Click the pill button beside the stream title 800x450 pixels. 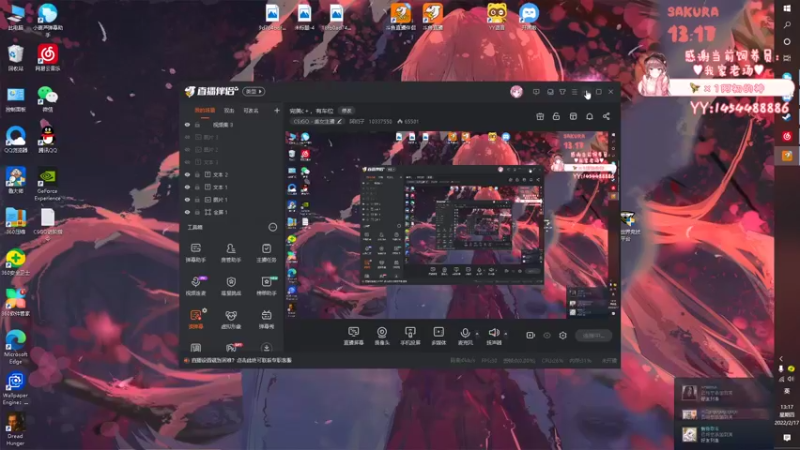(346, 110)
